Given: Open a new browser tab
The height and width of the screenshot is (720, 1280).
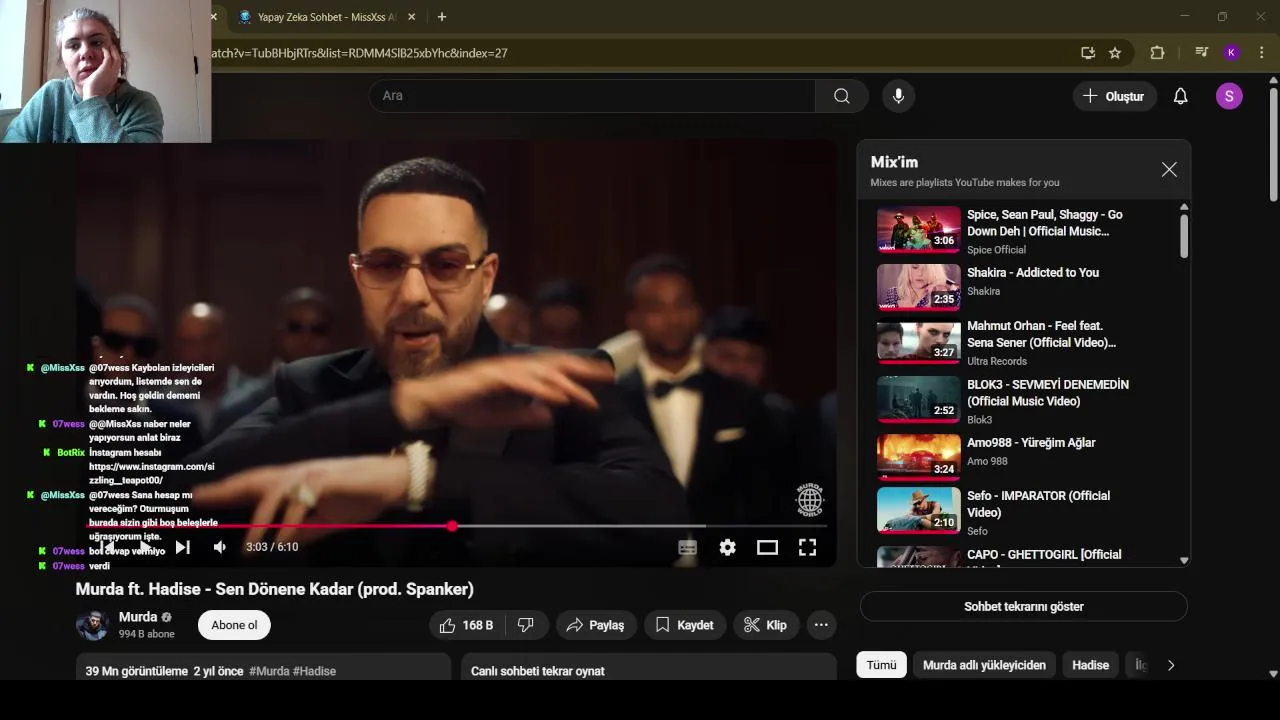Looking at the screenshot, I should pos(442,17).
